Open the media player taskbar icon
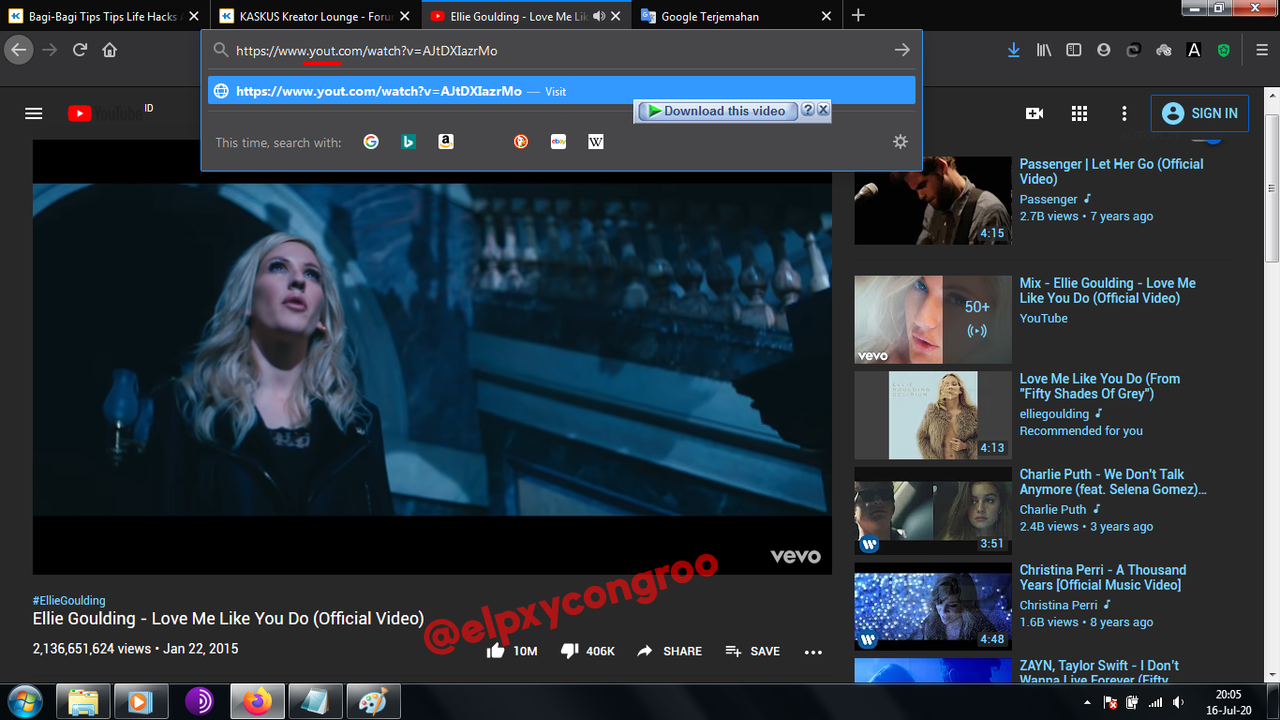1280x720 pixels. point(141,702)
